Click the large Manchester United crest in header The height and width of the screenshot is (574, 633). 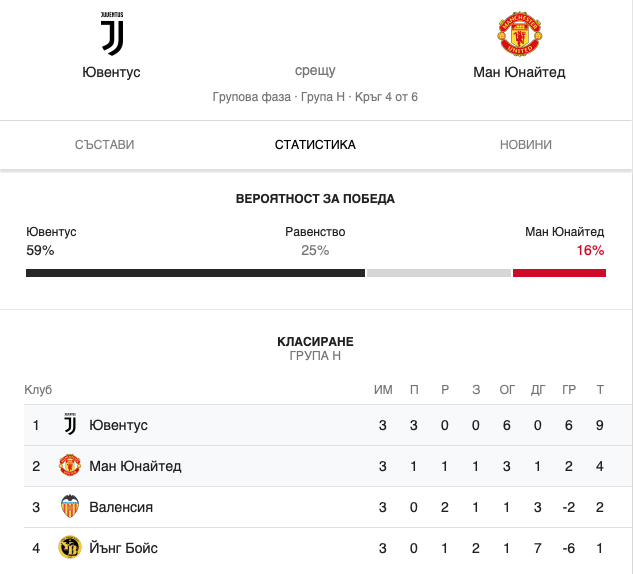point(519,34)
